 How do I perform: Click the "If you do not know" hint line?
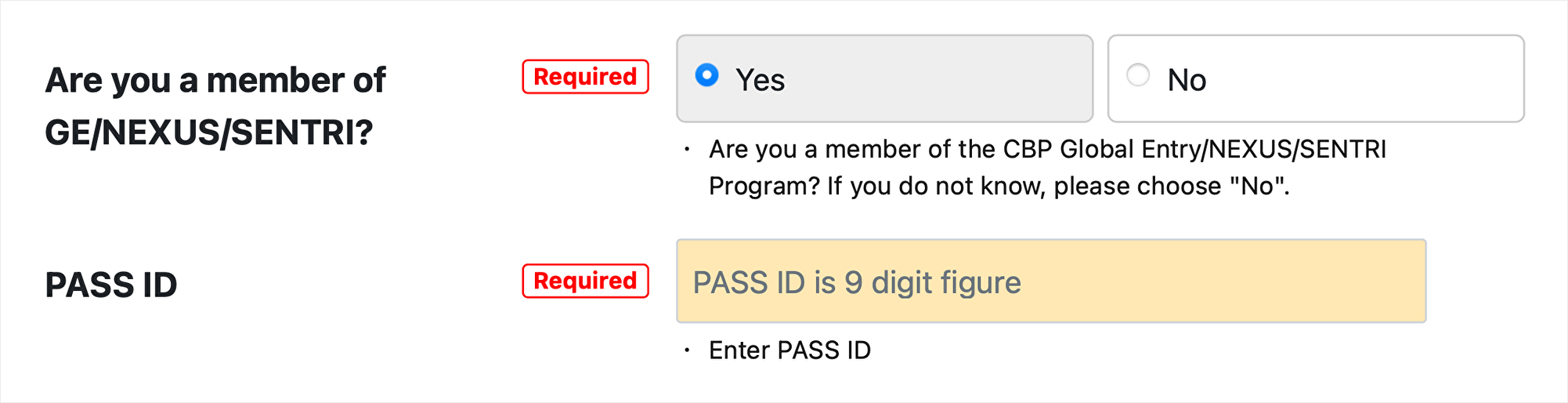[x=999, y=187]
